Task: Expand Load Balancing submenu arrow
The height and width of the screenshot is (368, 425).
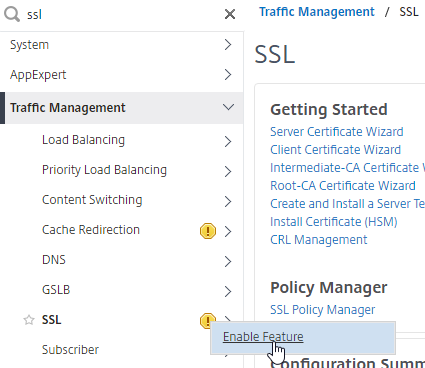Action: [x=228, y=141]
